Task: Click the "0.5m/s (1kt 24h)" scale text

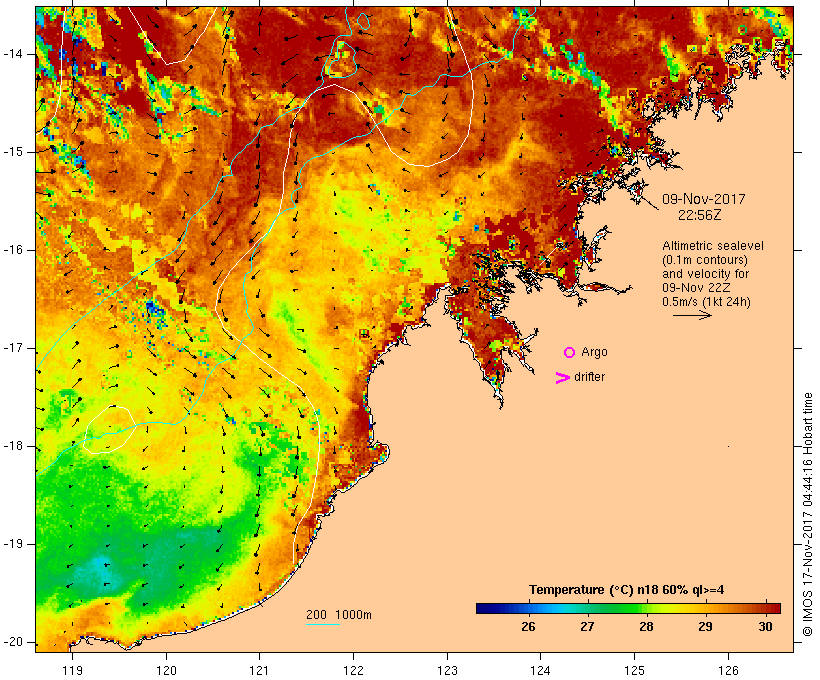Action: (x=706, y=302)
